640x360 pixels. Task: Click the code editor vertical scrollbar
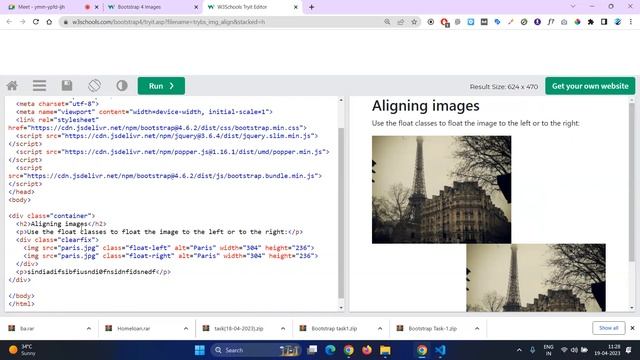[x=341, y=212]
